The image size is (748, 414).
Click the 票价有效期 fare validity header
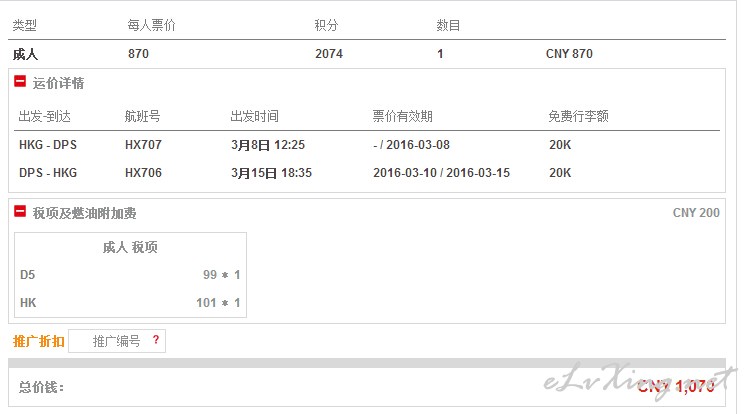[x=402, y=116]
